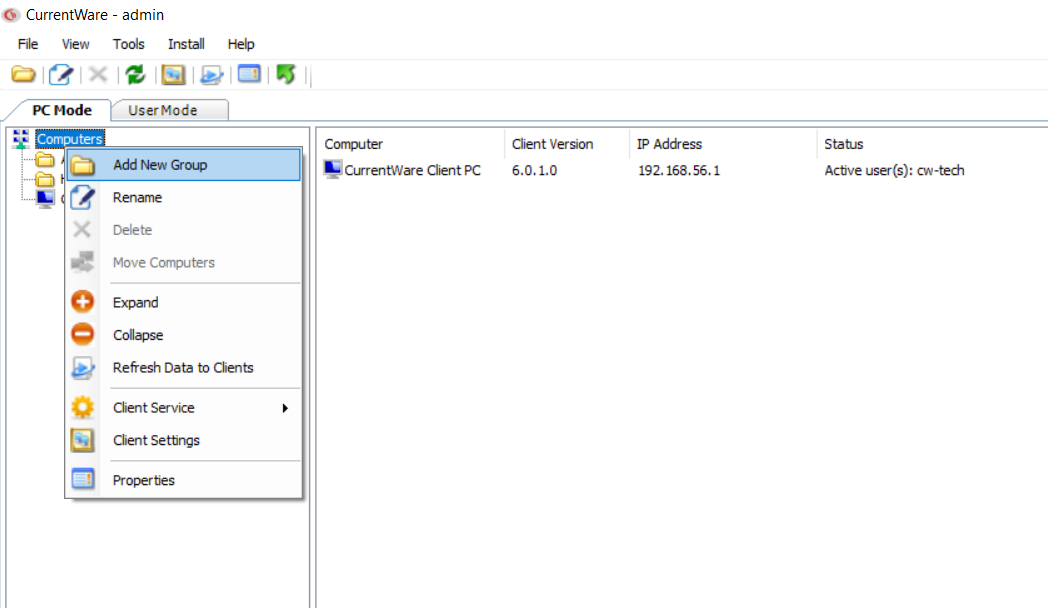Click the pencil Rename icon in the toolbar
1048x608 pixels.
pos(61,74)
